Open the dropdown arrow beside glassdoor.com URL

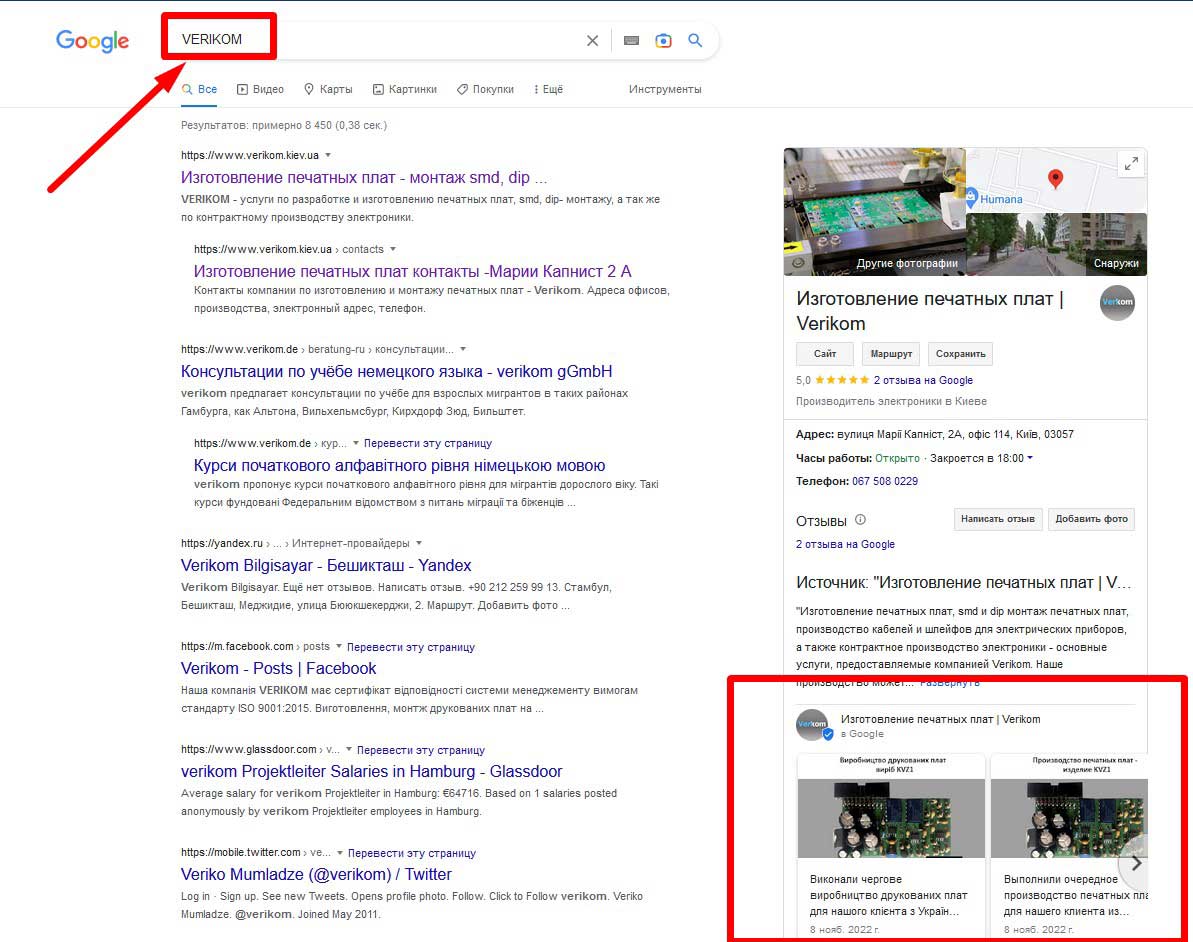pos(348,749)
